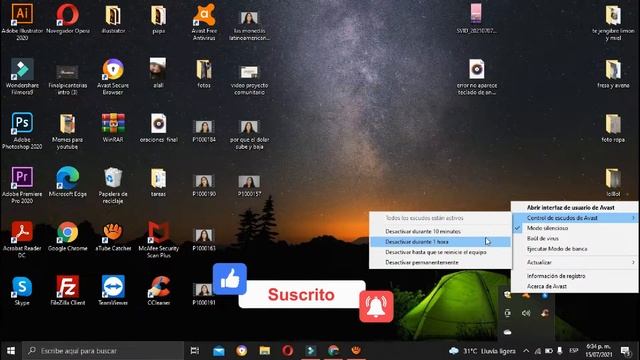Select aTube Catcher desktop icon

[x=113, y=236]
